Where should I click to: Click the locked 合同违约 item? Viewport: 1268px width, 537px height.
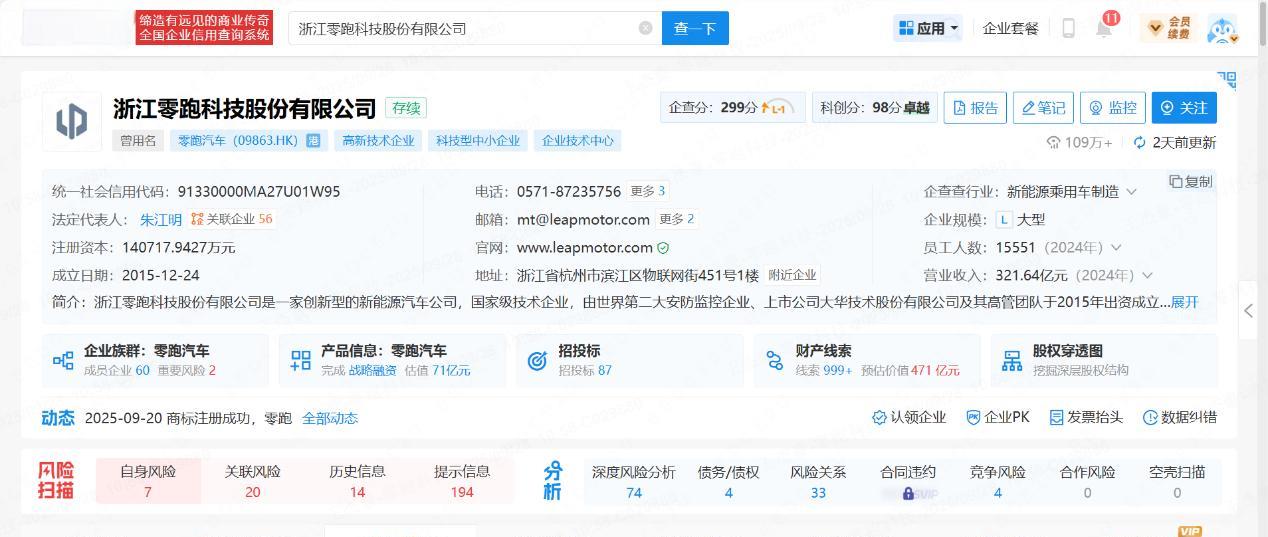908,481
